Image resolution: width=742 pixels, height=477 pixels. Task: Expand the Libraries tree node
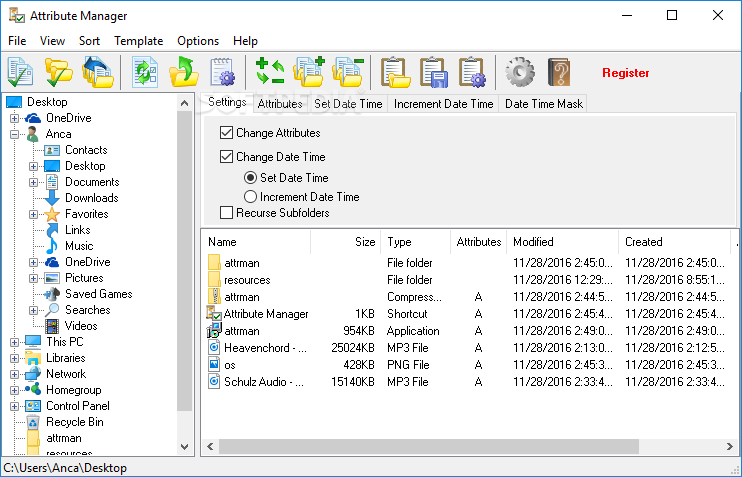(14, 358)
